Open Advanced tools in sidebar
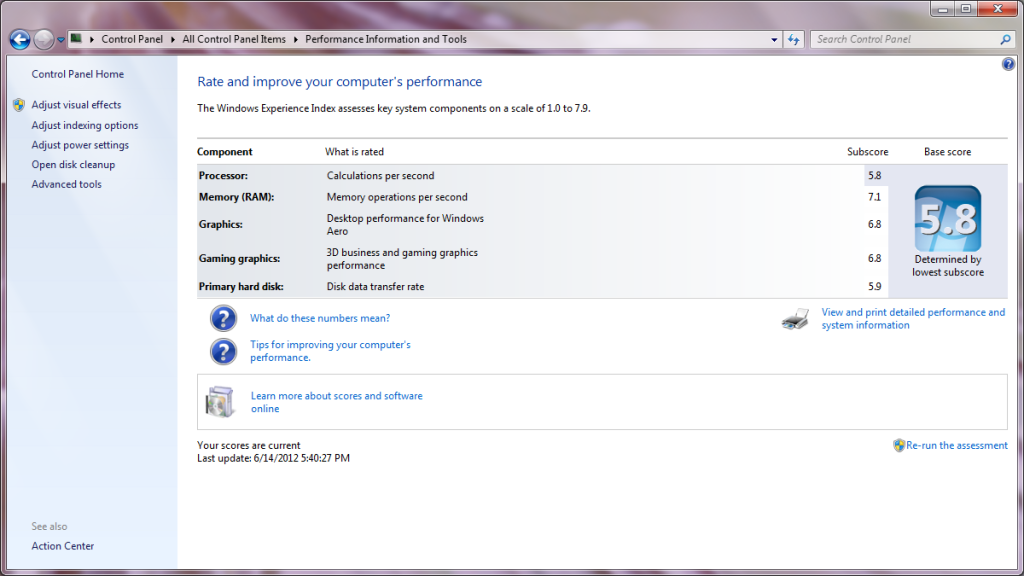The width and height of the screenshot is (1024, 576). pos(66,184)
